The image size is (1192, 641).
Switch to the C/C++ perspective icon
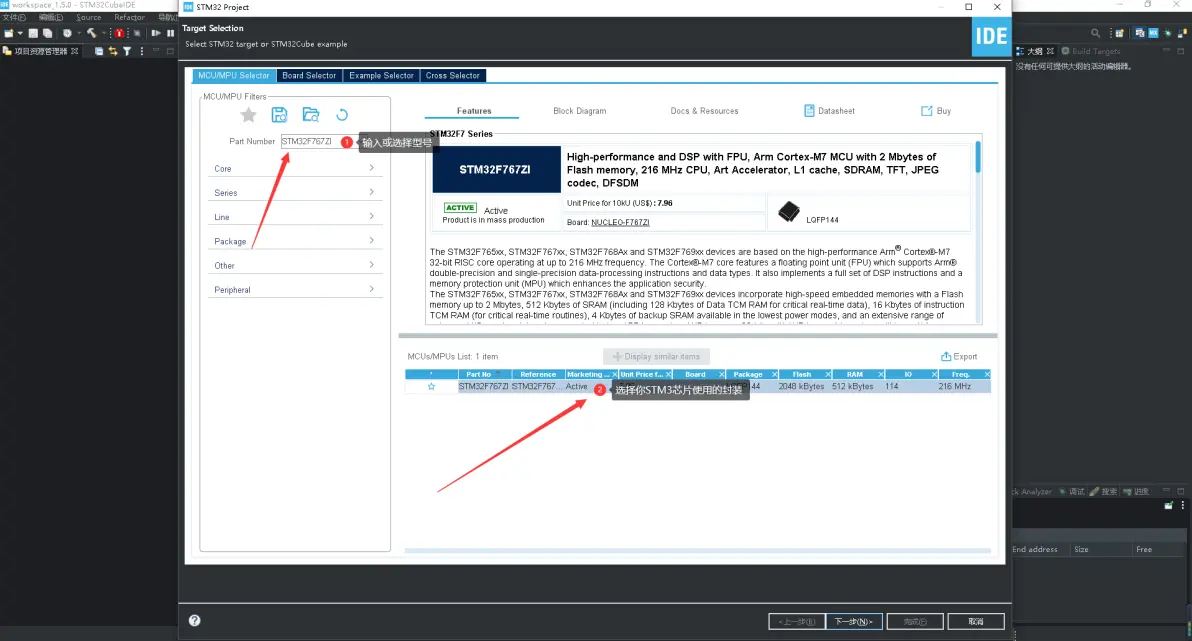(x=1139, y=33)
